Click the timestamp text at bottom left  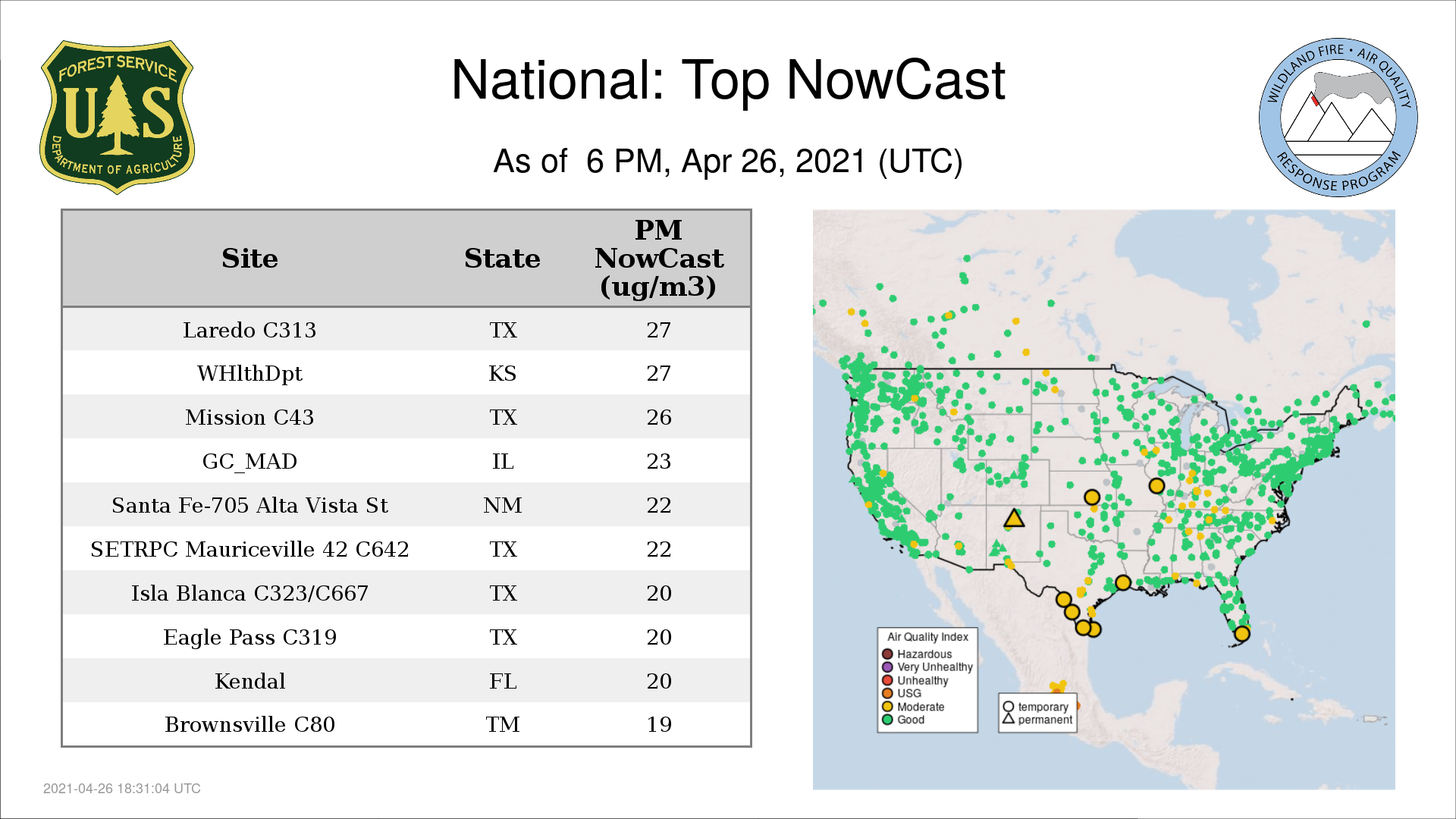(x=122, y=789)
